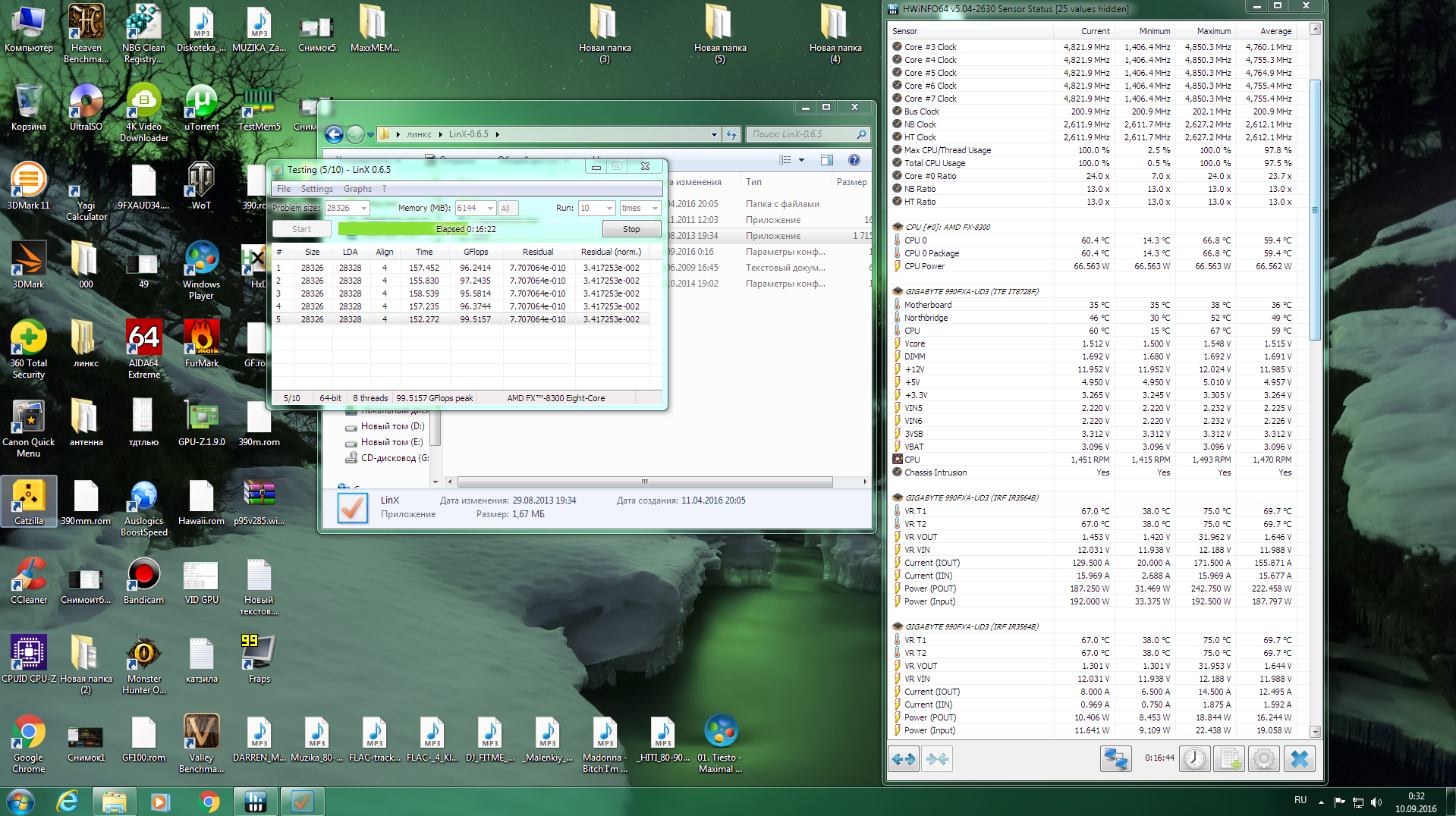The width and height of the screenshot is (1456, 816).
Task: Select the 3DMark 11 desktop icon
Action: coord(29,186)
